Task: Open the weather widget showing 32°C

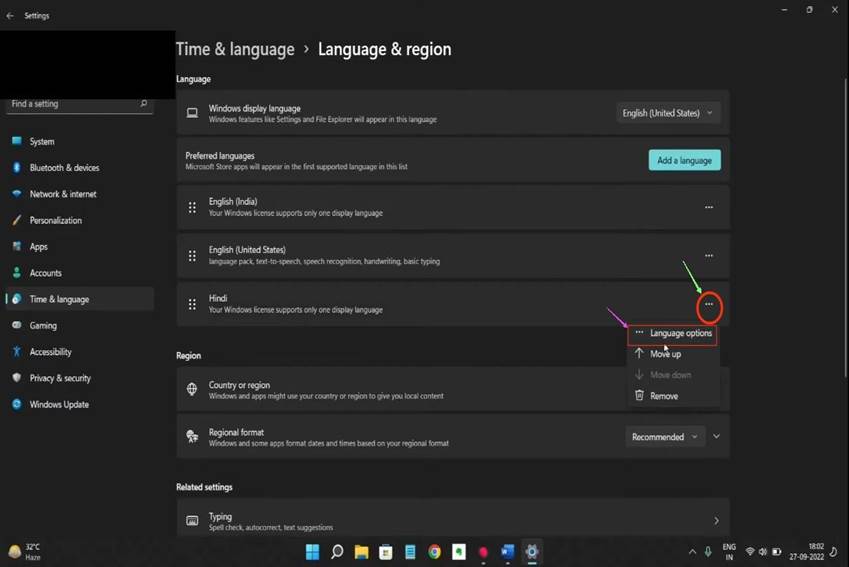Action: 25,552
